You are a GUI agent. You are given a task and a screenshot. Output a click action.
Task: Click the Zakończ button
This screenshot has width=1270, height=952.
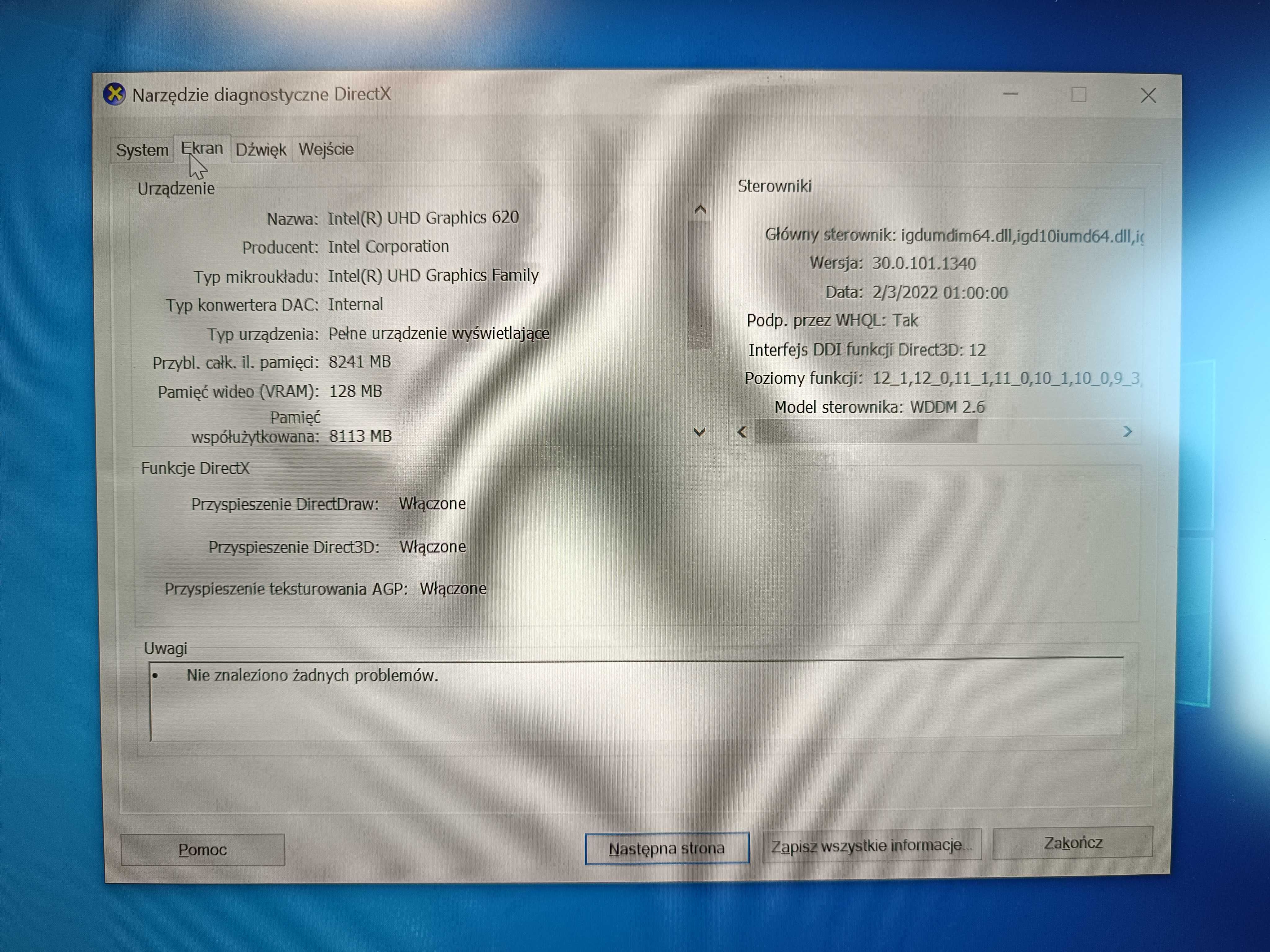(1072, 842)
